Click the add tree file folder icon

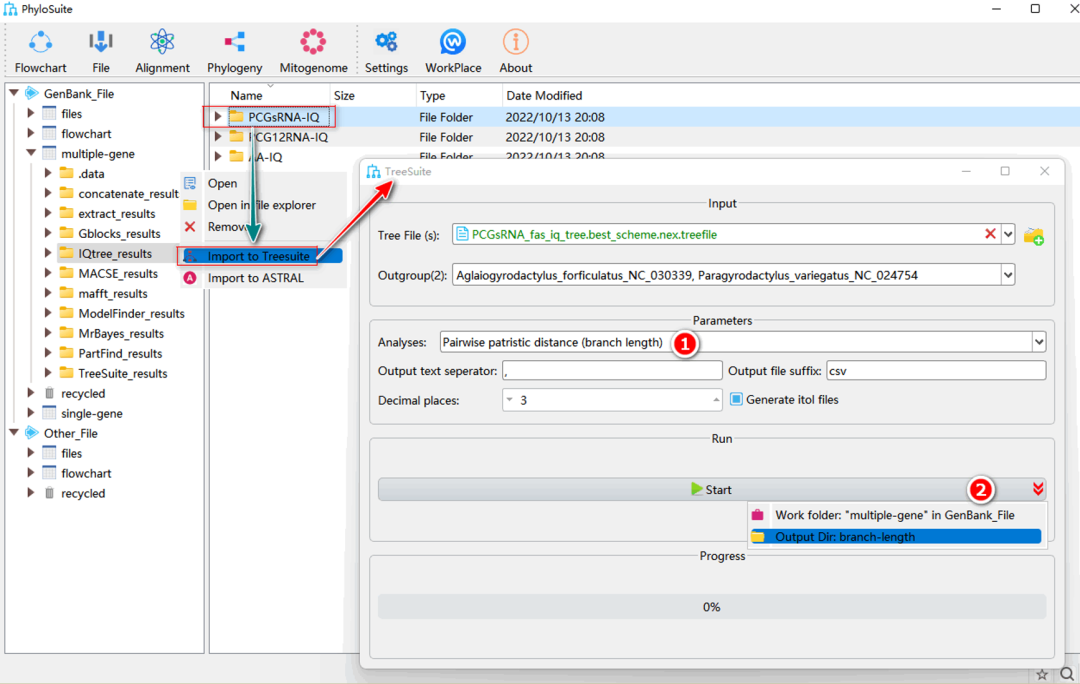(1033, 236)
